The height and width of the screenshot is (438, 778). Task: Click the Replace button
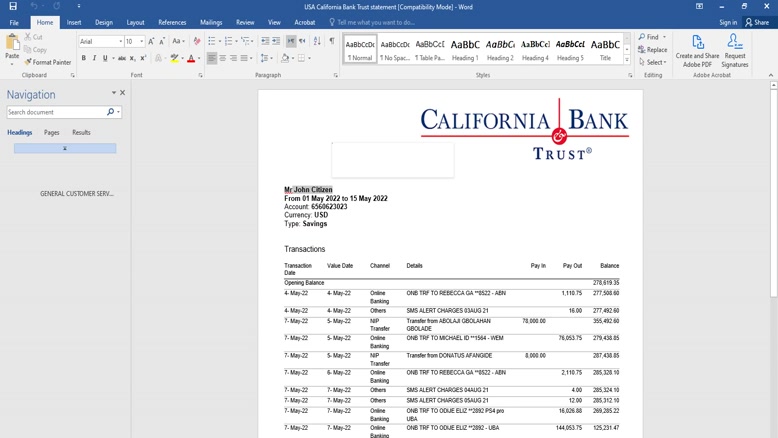coord(654,50)
